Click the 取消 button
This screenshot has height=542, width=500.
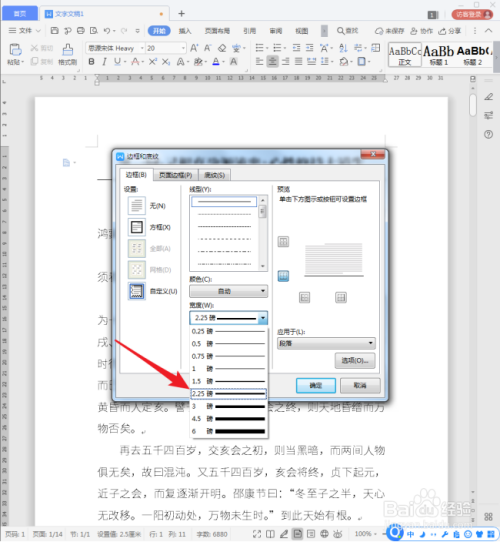pyautogui.click(x=360, y=385)
